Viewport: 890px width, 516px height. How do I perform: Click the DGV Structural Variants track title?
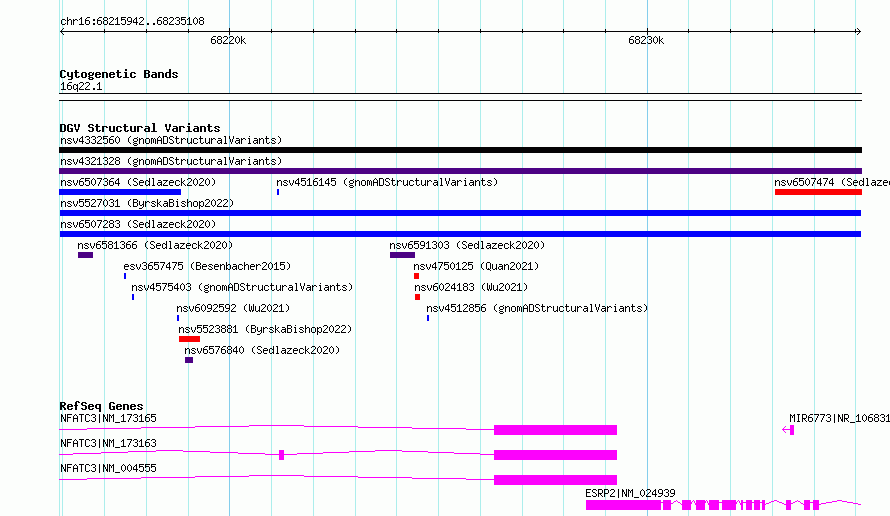140,128
